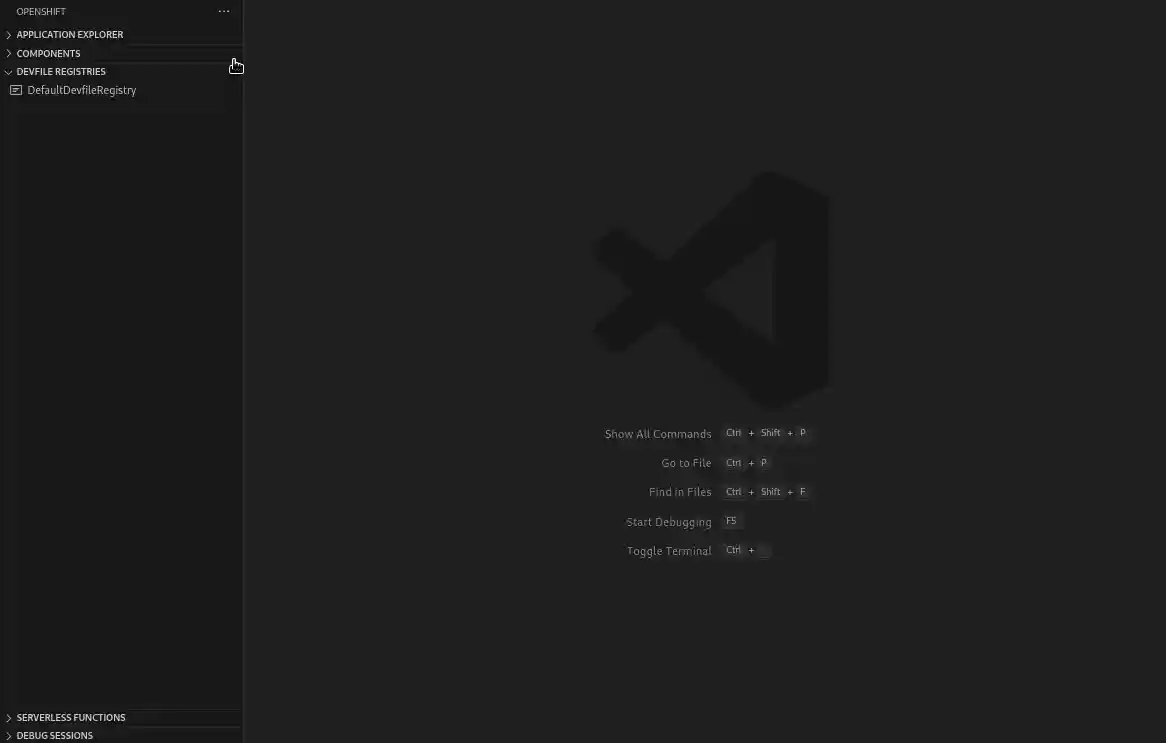
Task: Click the Ctrl badge next to Toggle Terminal
Action: (733, 550)
